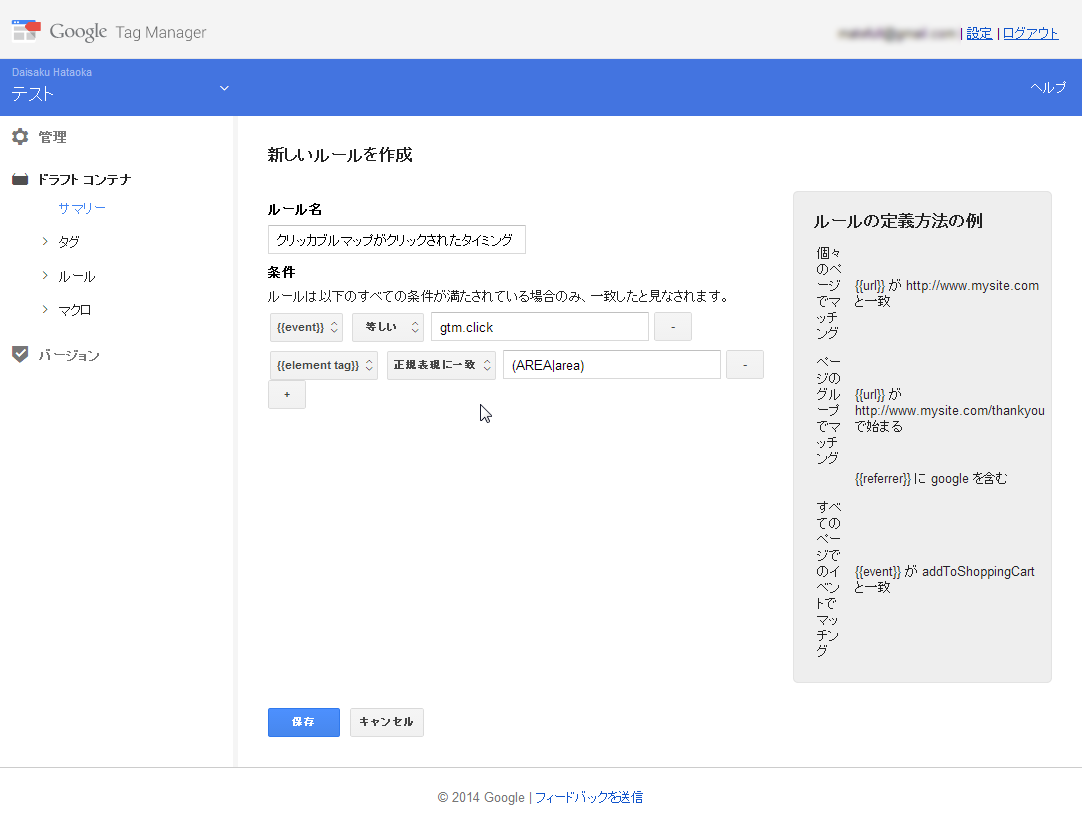The width and height of the screenshot is (1082, 815).
Task: Click the © 2014 Google footer text
Action: click(481, 797)
